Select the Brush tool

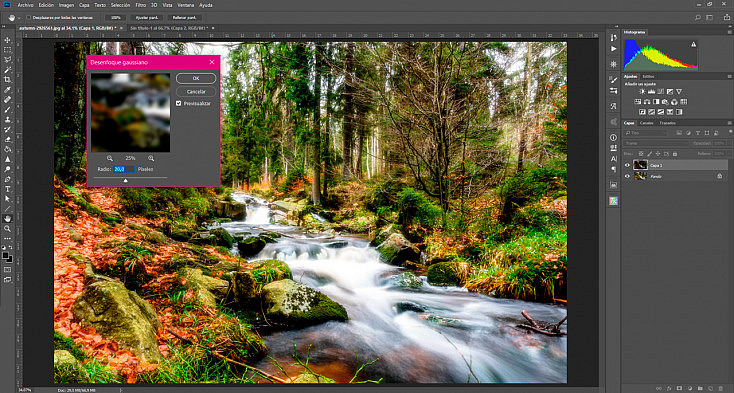coord(7,109)
